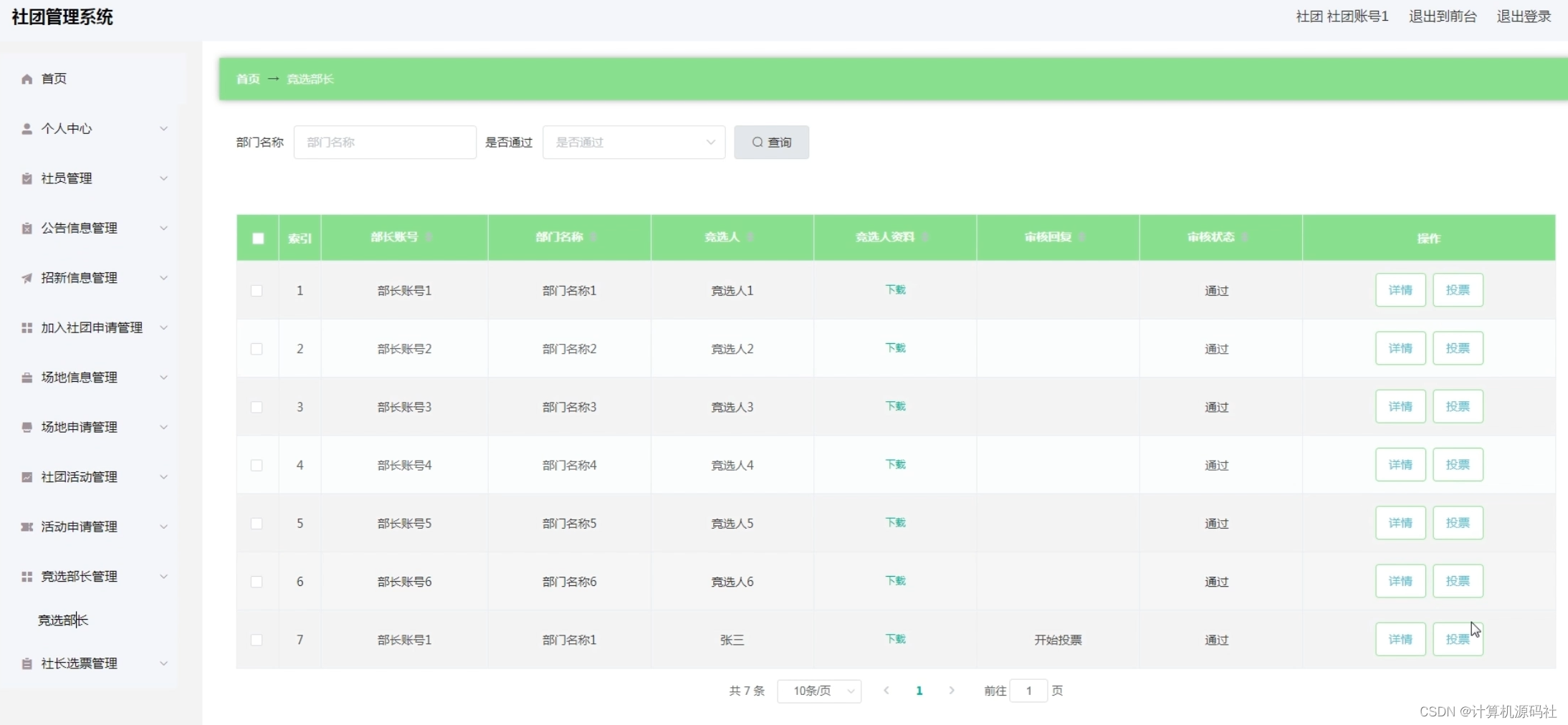The image size is (1568, 725).
Task: Click the icon beside 社长选票管理
Action: 27,664
